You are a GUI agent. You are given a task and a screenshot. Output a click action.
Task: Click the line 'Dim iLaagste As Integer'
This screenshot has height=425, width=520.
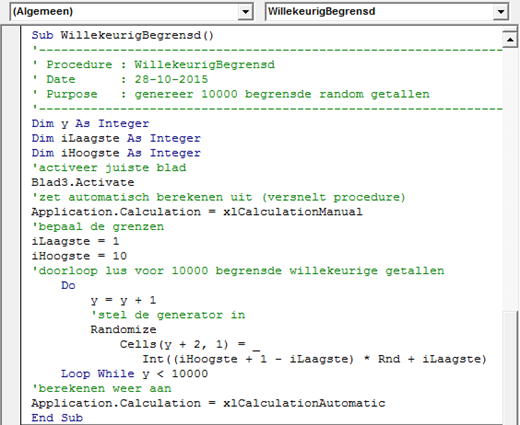point(116,138)
